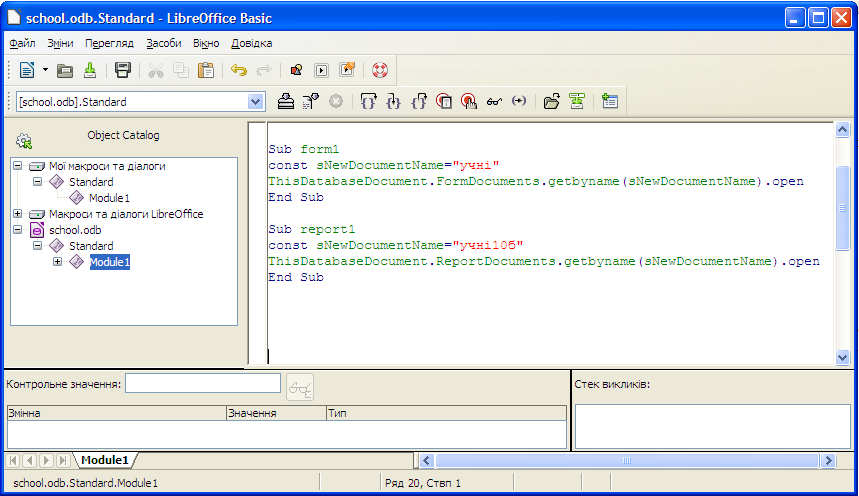Image resolution: width=859 pixels, height=496 pixels.
Task: Click the Контрольне значення input field
Action: click(203, 383)
